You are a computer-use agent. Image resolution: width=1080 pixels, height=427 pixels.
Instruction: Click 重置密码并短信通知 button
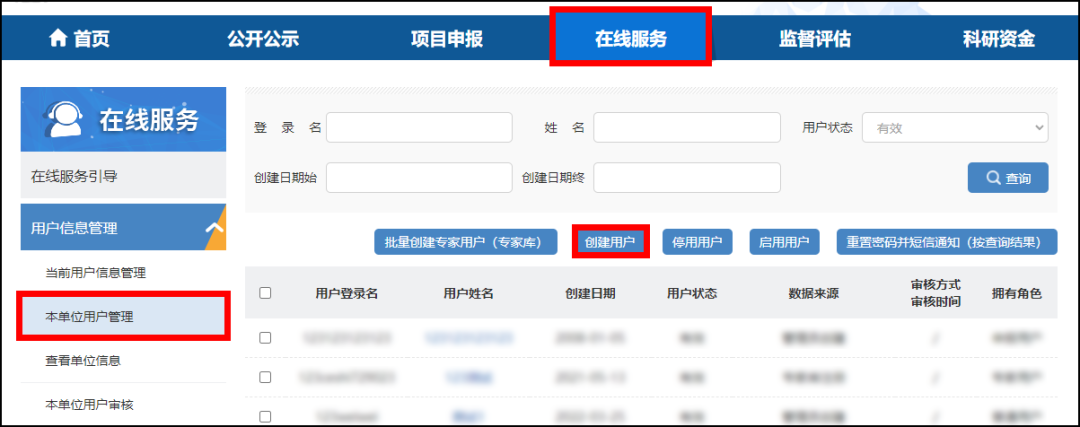coord(946,242)
